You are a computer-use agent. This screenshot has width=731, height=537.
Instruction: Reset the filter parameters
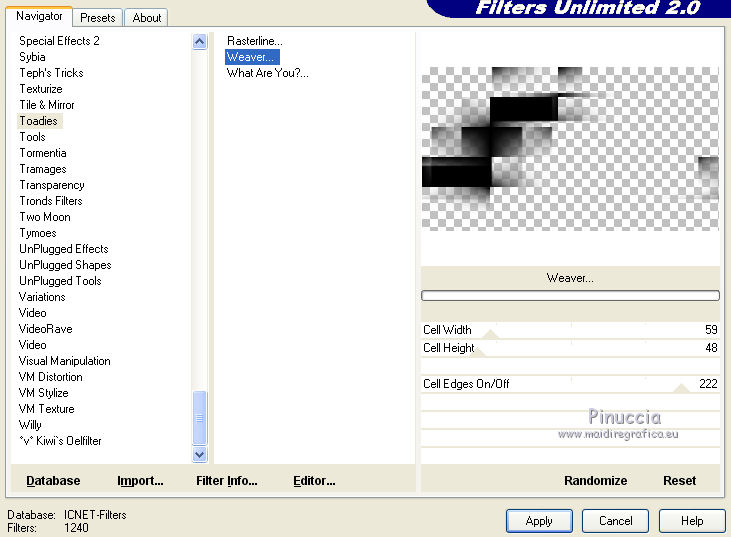[679, 481]
